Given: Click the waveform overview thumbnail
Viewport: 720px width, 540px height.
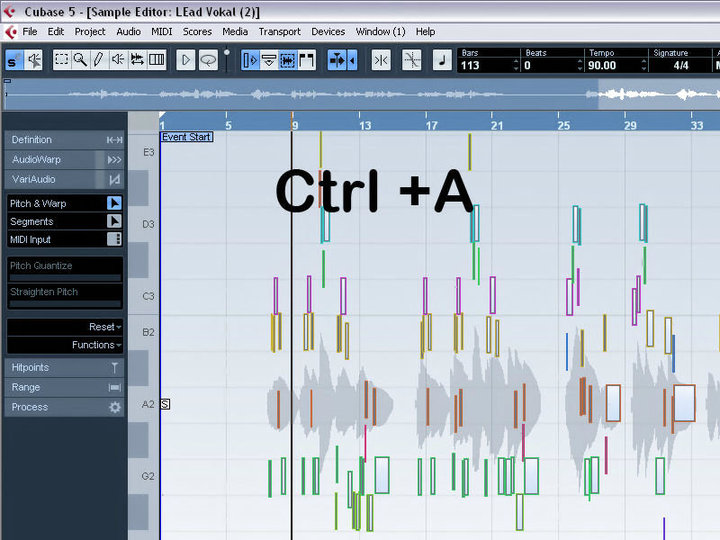Looking at the screenshot, I should [361, 95].
